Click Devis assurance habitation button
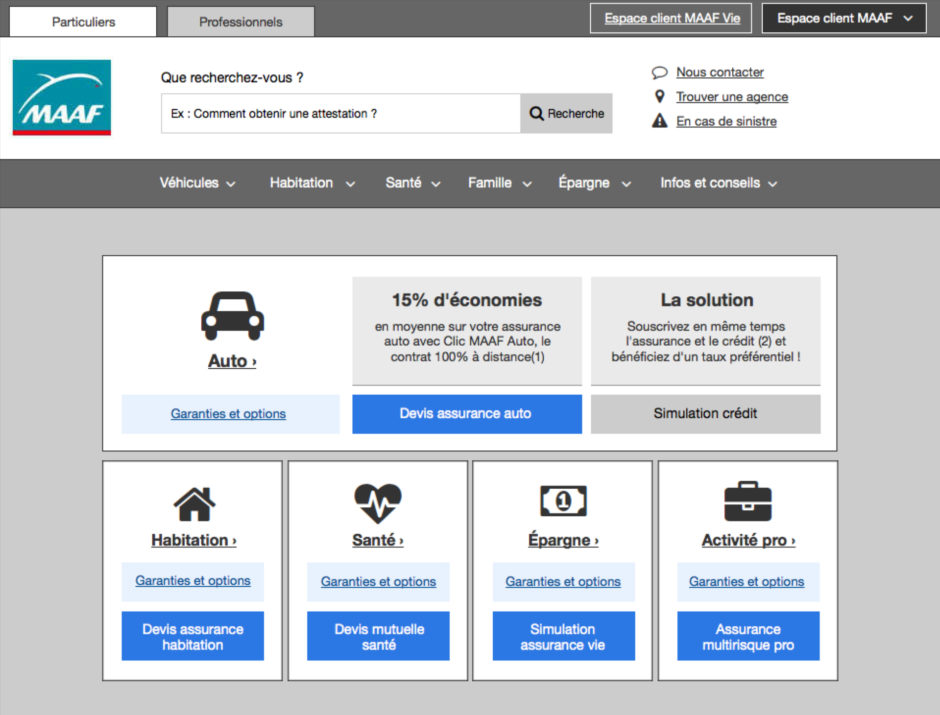 click(193, 636)
